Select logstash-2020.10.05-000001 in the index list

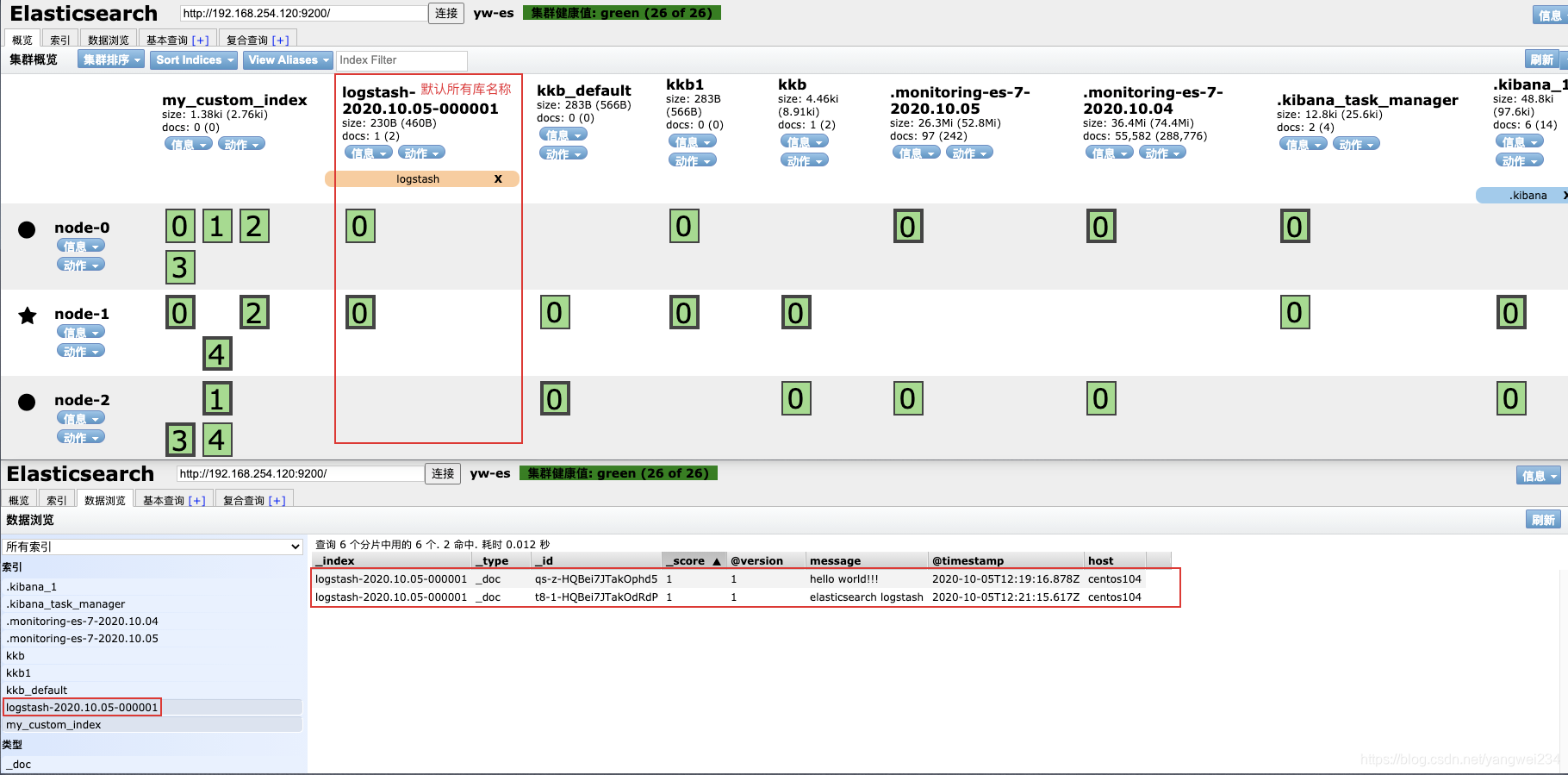coord(152,707)
